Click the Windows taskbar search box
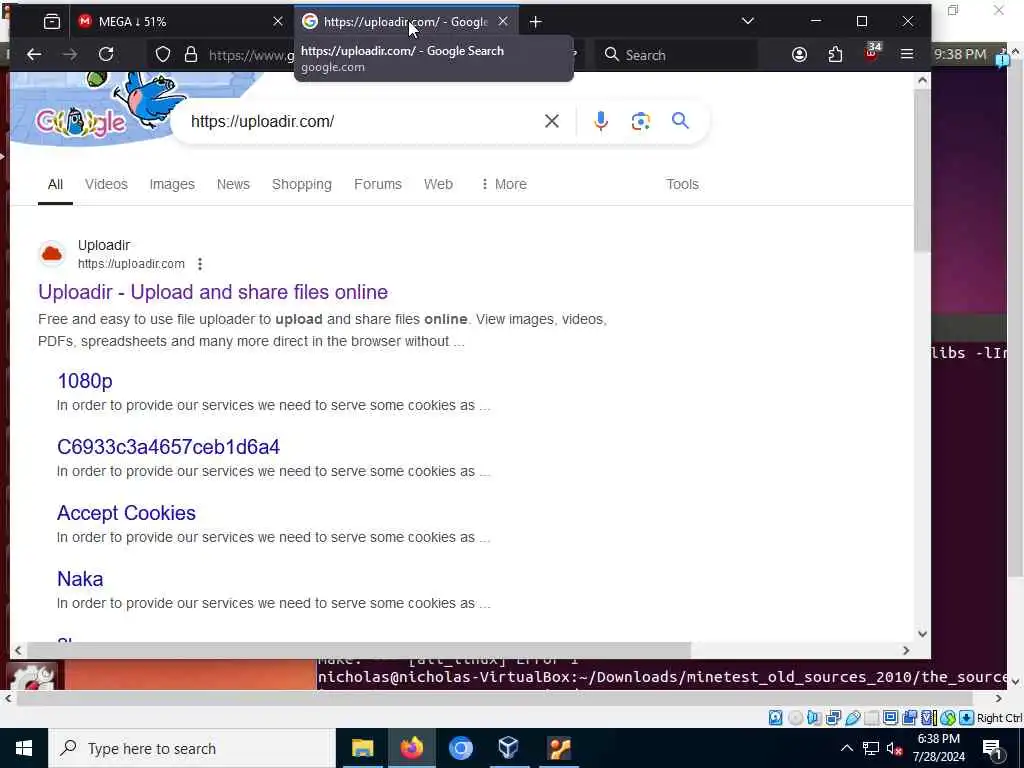The width and height of the screenshot is (1024, 768). pyautogui.click(x=192, y=748)
